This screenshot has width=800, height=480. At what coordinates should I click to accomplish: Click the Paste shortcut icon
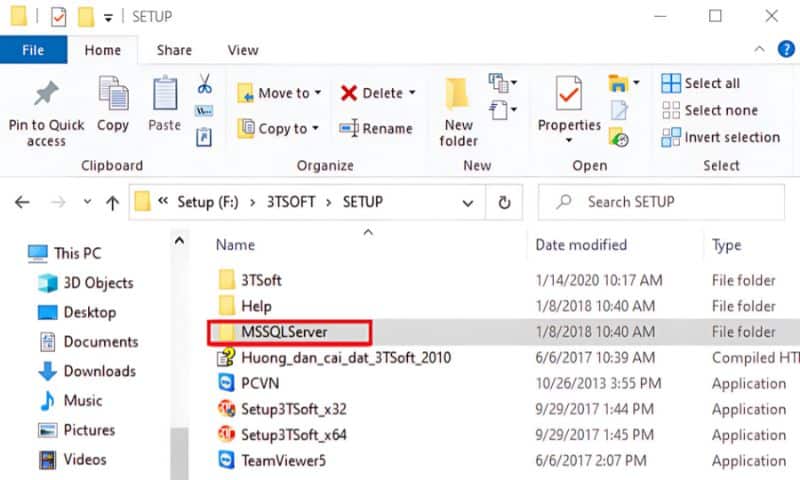(x=204, y=137)
